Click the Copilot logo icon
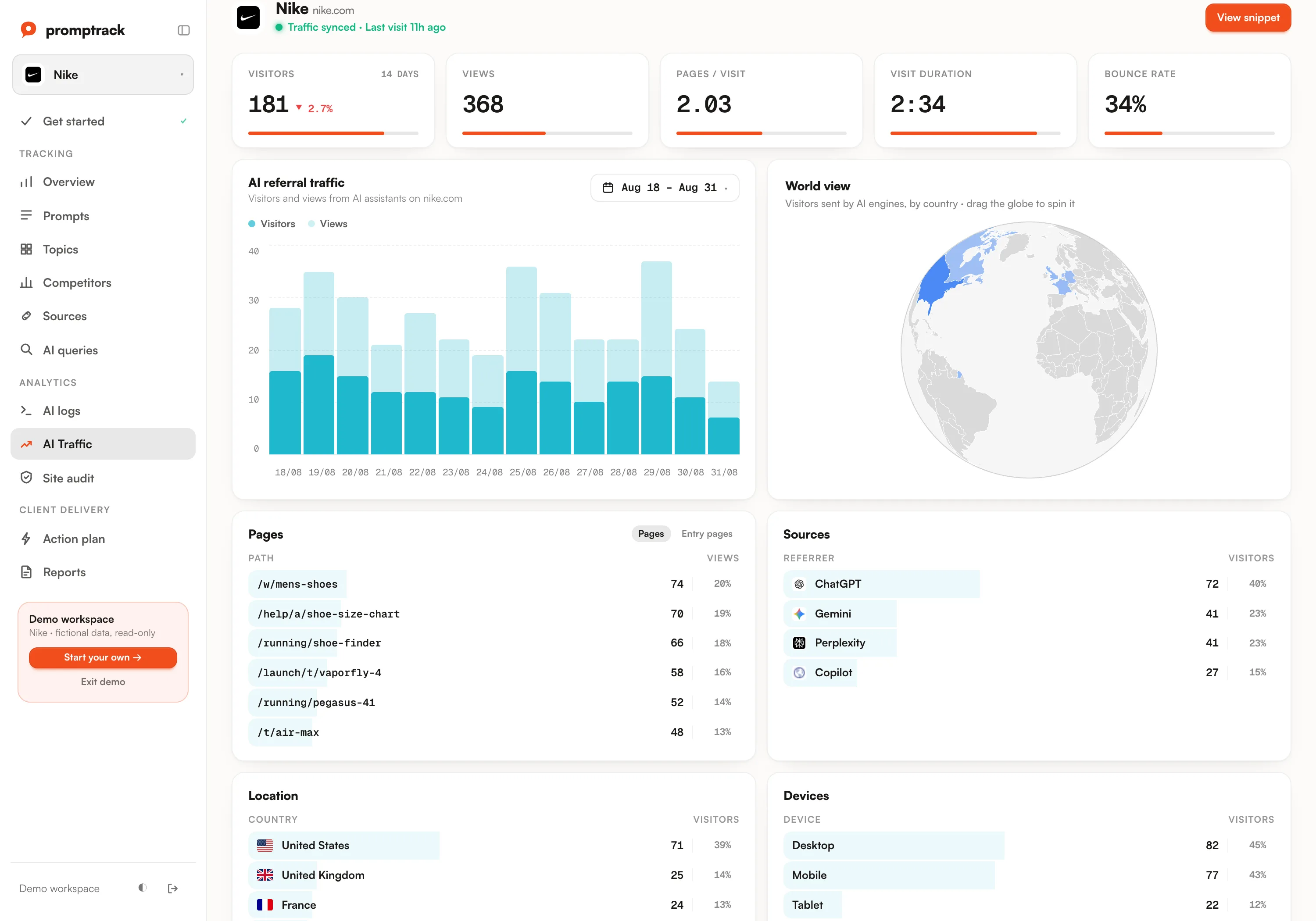Viewport: 1316px width, 921px height. pos(799,673)
